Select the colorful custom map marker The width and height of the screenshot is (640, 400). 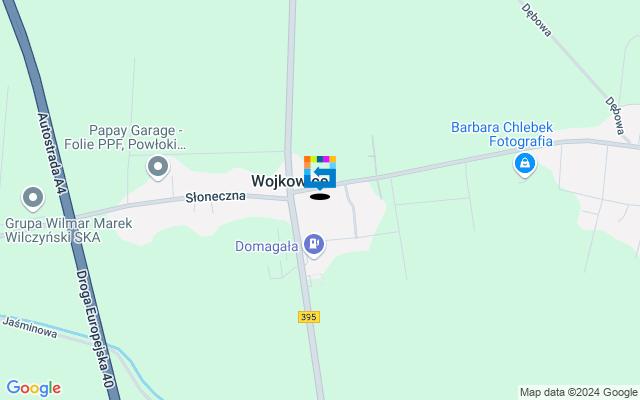(x=320, y=172)
